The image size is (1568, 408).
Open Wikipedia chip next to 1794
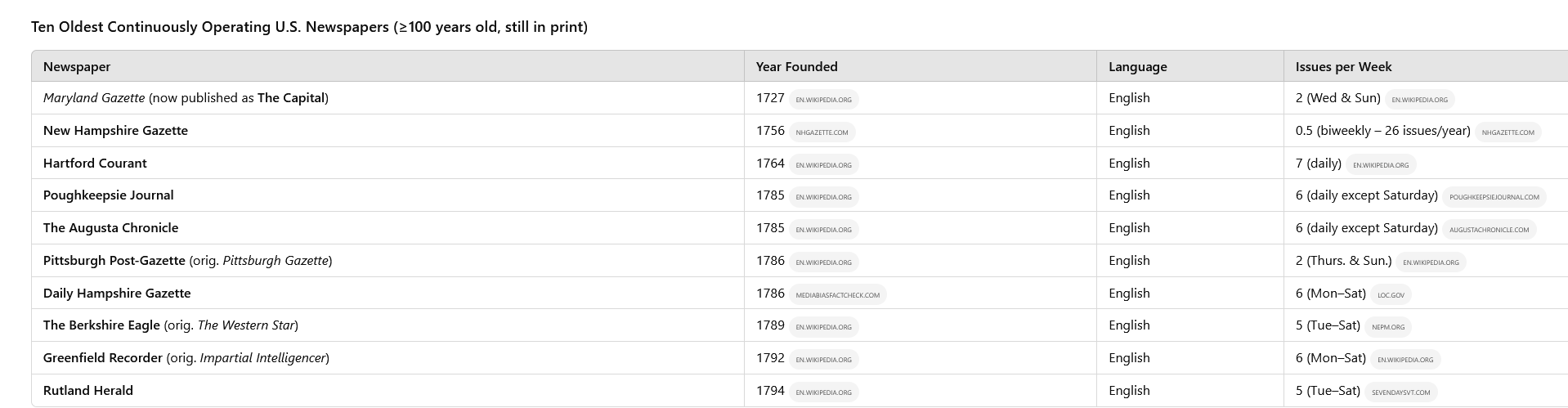tap(823, 392)
